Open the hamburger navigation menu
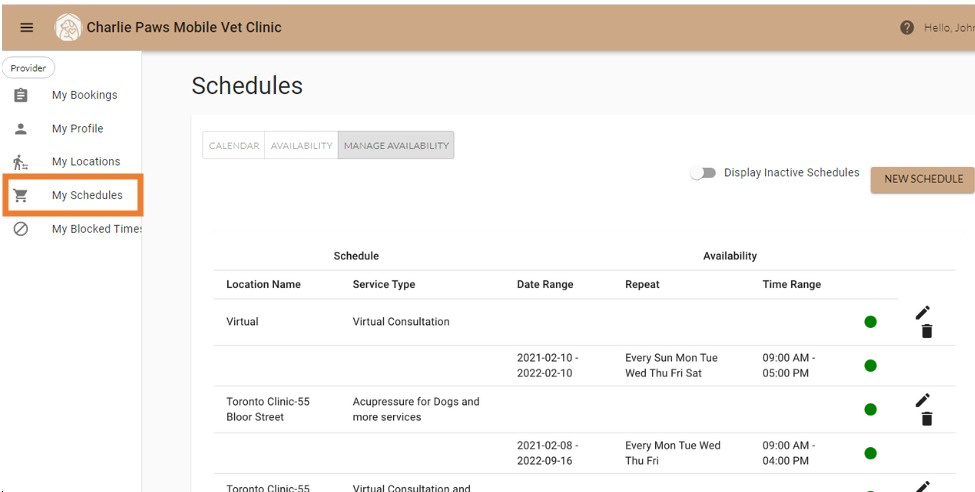The width and height of the screenshot is (975, 492). pyautogui.click(x=27, y=28)
